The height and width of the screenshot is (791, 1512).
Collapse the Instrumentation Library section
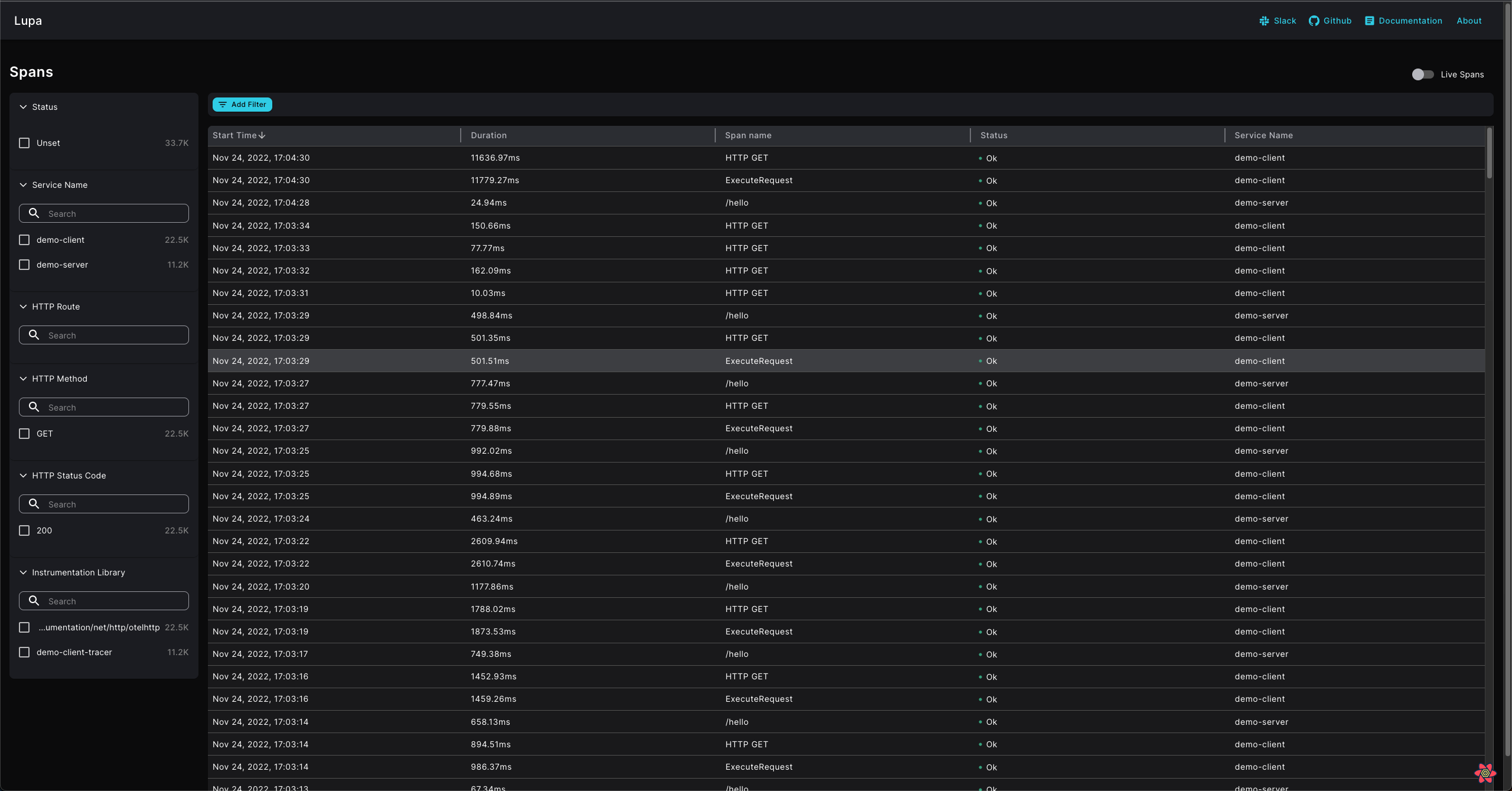coord(24,572)
